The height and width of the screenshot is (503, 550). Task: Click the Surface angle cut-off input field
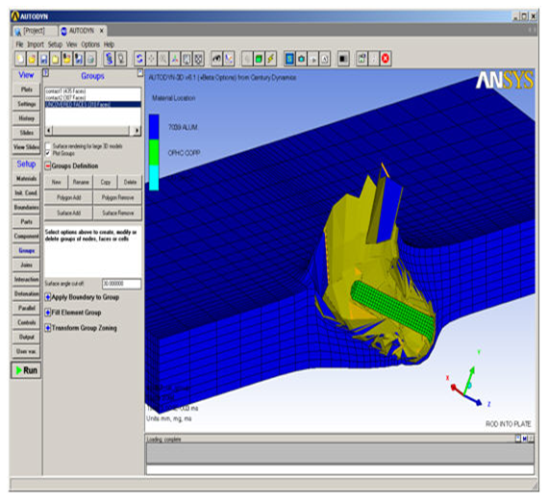point(121,283)
